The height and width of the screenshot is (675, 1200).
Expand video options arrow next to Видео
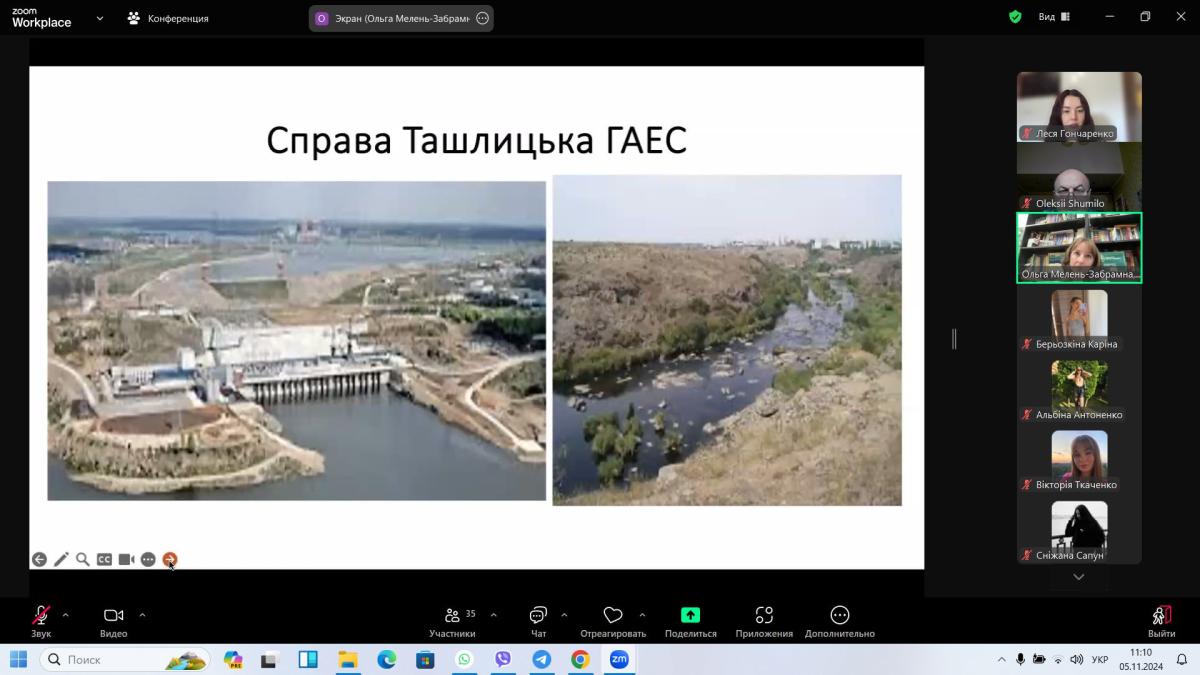(142, 615)
